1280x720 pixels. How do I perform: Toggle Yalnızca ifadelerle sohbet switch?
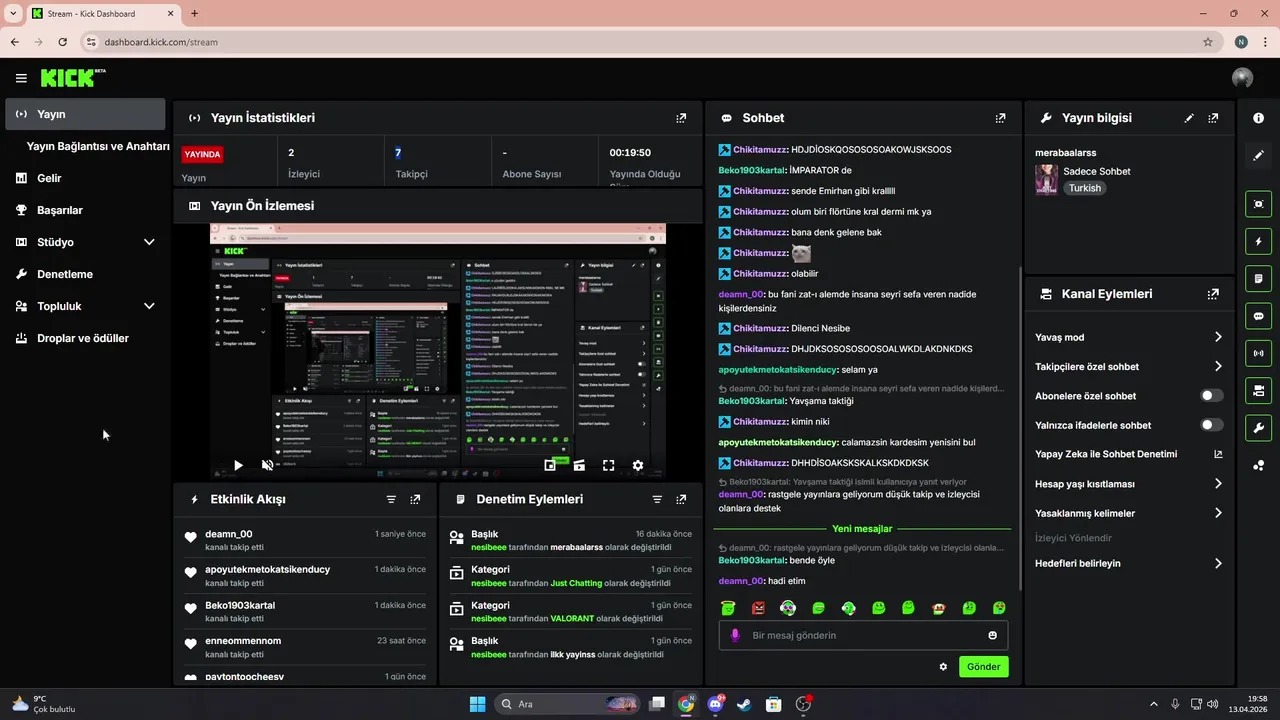point(1212,425)
